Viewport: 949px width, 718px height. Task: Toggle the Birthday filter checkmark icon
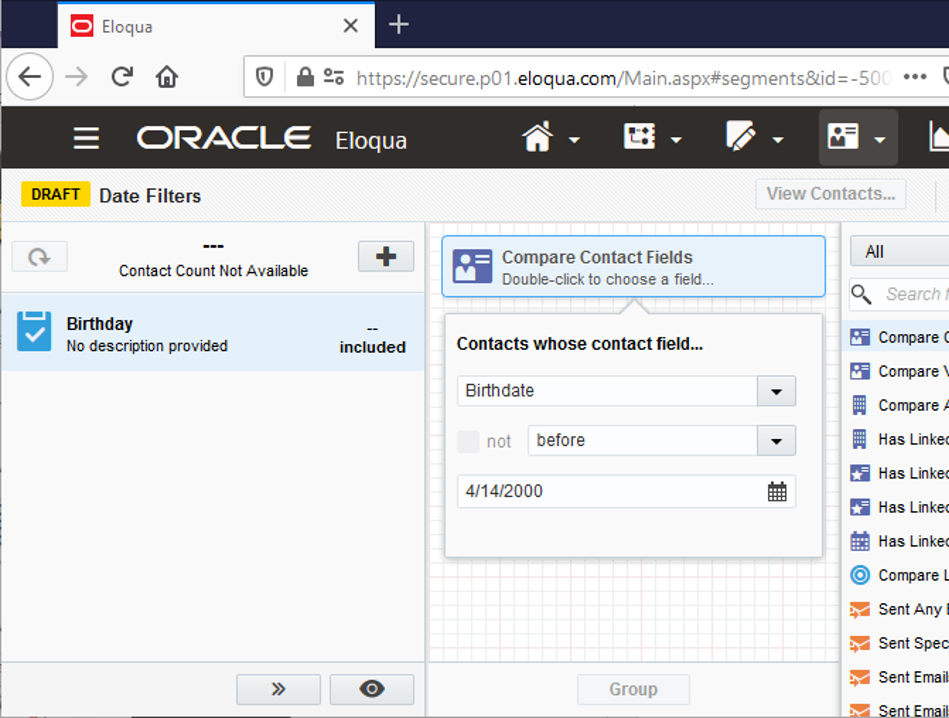pyautogui.click(x=34, y=333)
